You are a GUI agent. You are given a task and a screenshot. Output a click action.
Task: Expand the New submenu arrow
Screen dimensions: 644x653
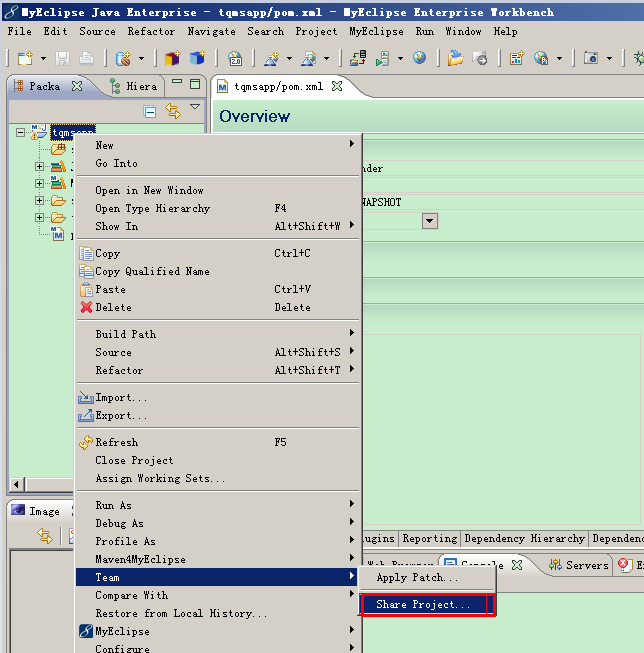click(352, 144)
